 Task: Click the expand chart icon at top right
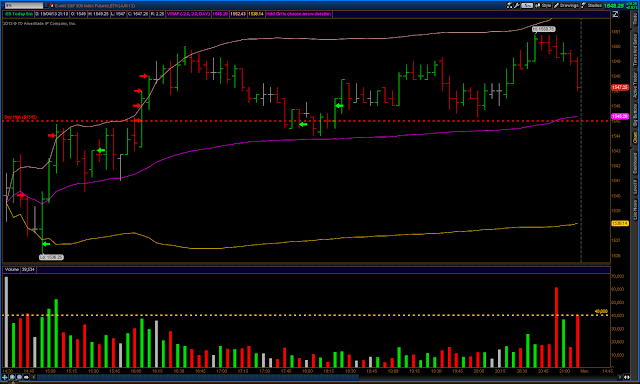point(615,14)
